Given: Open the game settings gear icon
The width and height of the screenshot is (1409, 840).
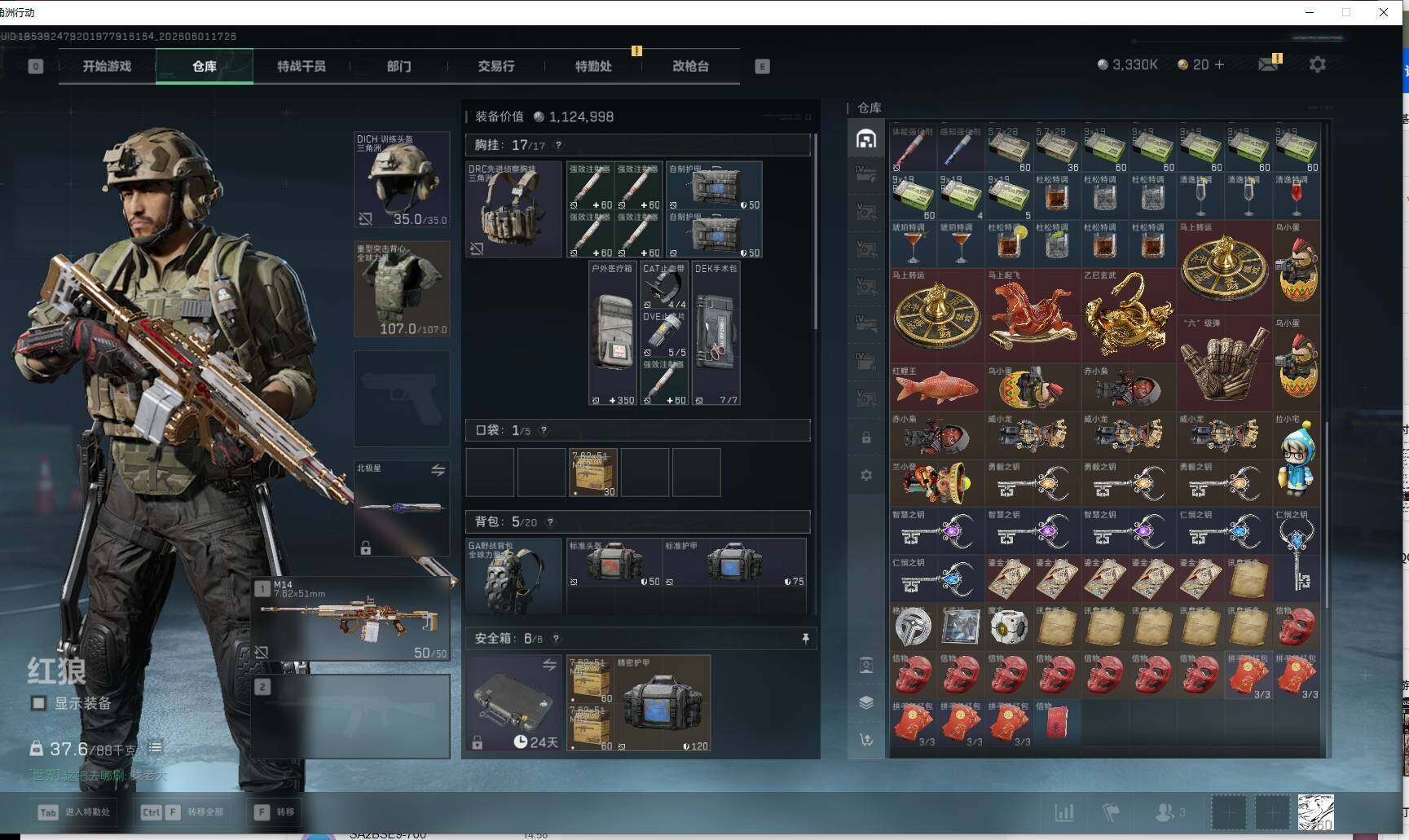Looking at the screenshot, I should tap(1317, 64).
